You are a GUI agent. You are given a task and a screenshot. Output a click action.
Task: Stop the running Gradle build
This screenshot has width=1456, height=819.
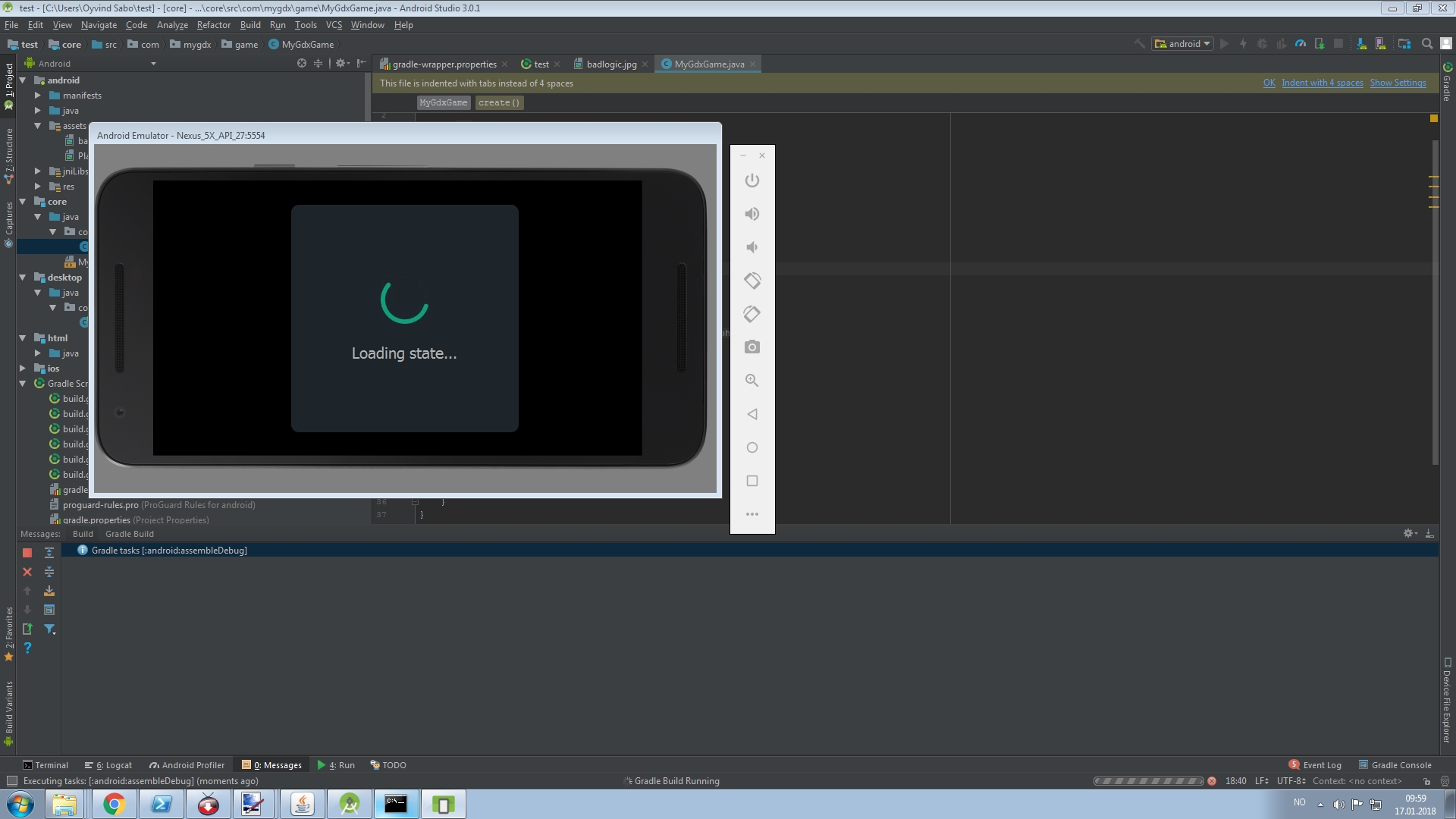point(27,553)
